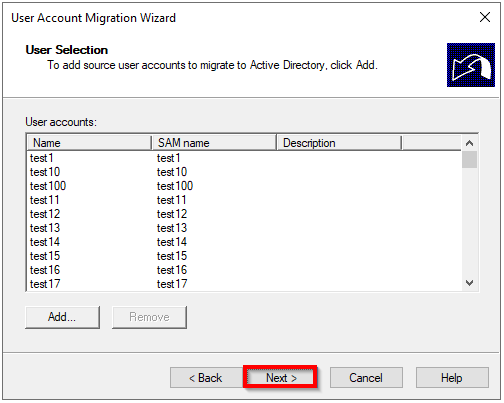This screenshot has height=403, width=504.
Task: Click the Description column header
Action: click(339, 143)
